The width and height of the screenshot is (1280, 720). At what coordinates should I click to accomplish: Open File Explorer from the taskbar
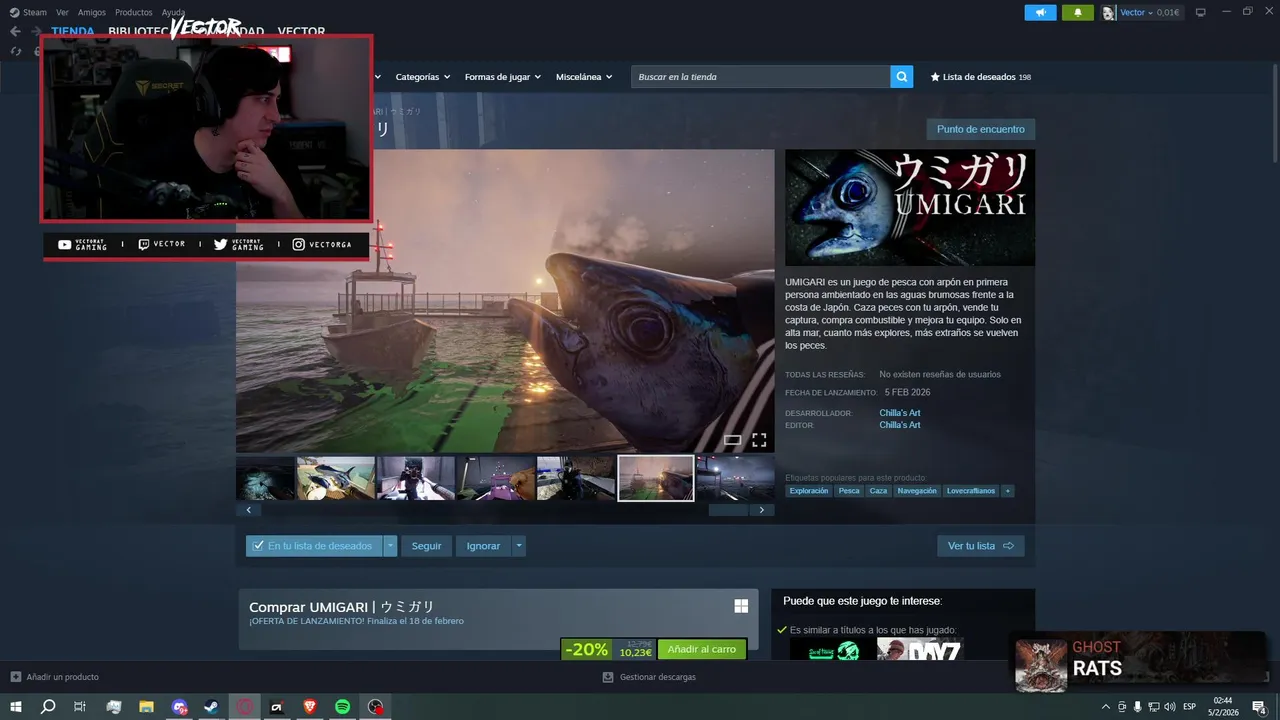pyautogui.click(x=146, y=707)
